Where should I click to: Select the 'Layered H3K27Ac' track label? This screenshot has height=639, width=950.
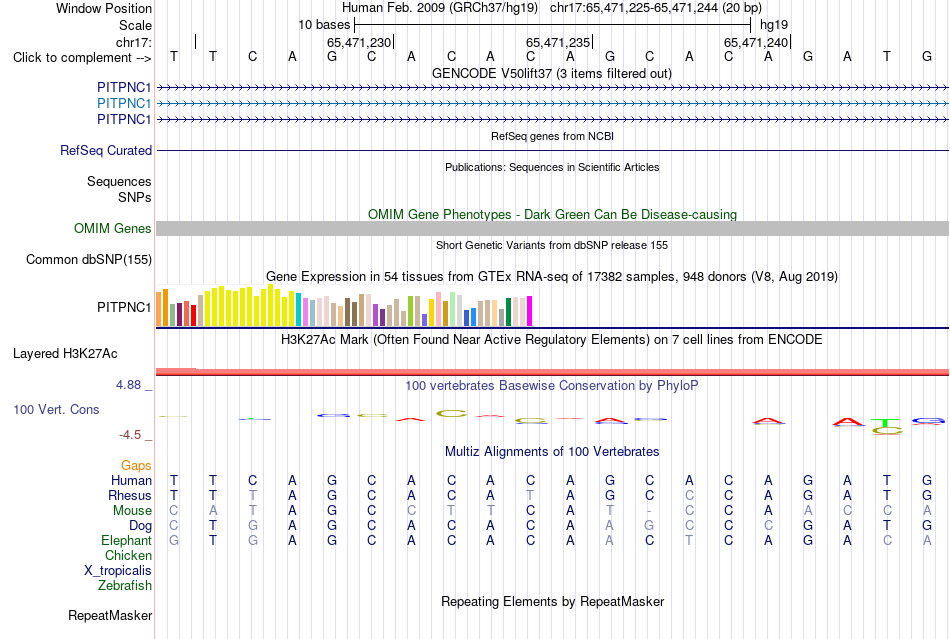[65, 354]
